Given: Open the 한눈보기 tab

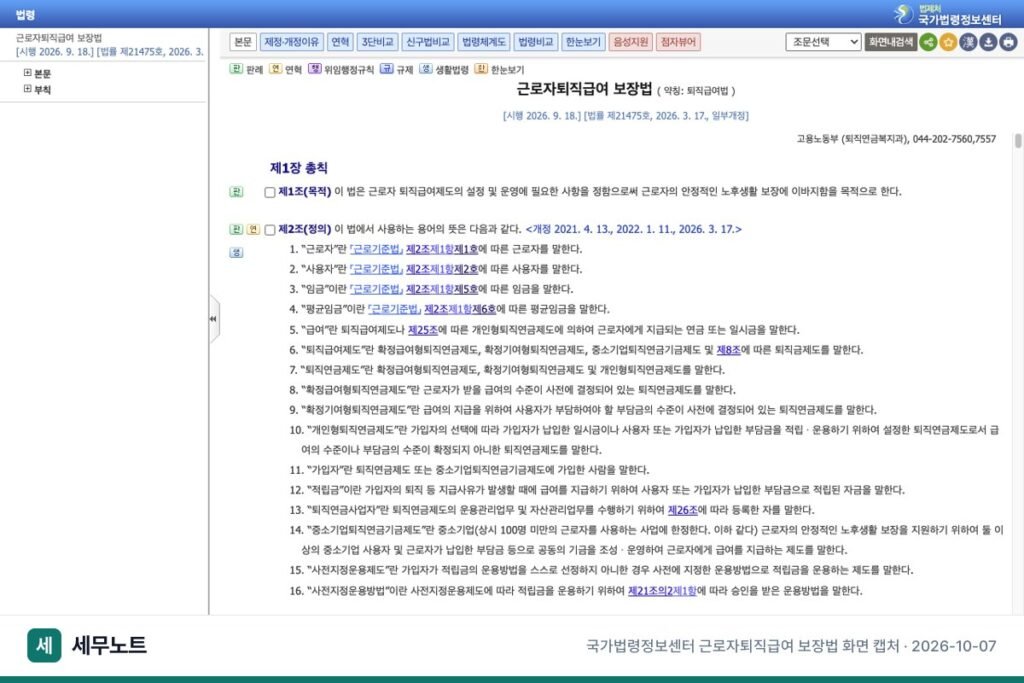Looking at the screenshot, I should click(583, 42).
